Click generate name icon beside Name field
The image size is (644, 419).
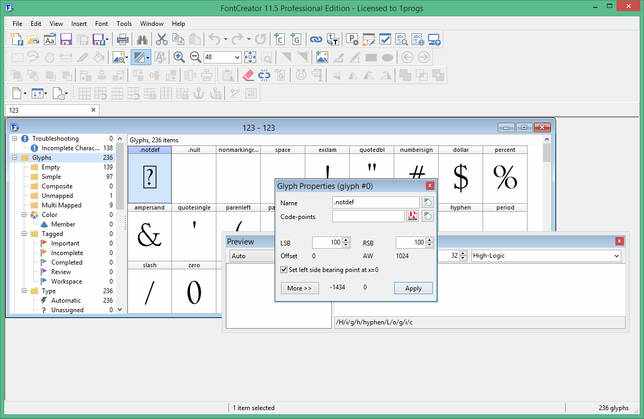click(428, 202)
